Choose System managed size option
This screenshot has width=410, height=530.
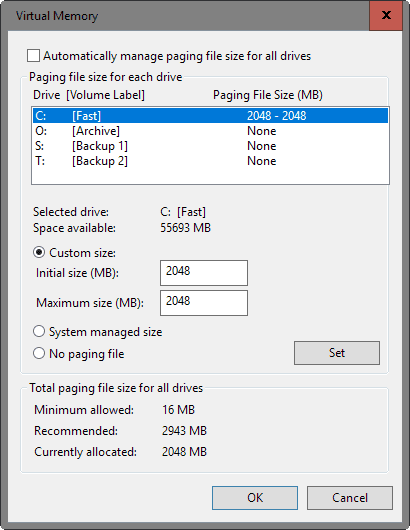click(x=39, y=332)
